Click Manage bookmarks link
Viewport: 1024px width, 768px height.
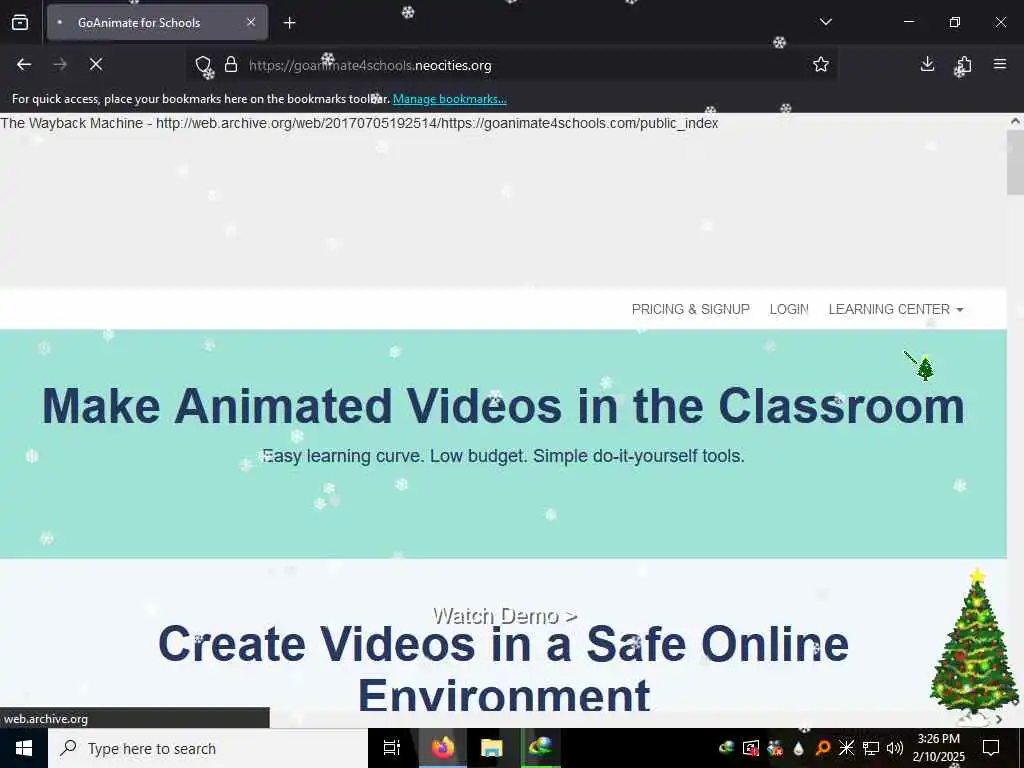pos(449,99)
